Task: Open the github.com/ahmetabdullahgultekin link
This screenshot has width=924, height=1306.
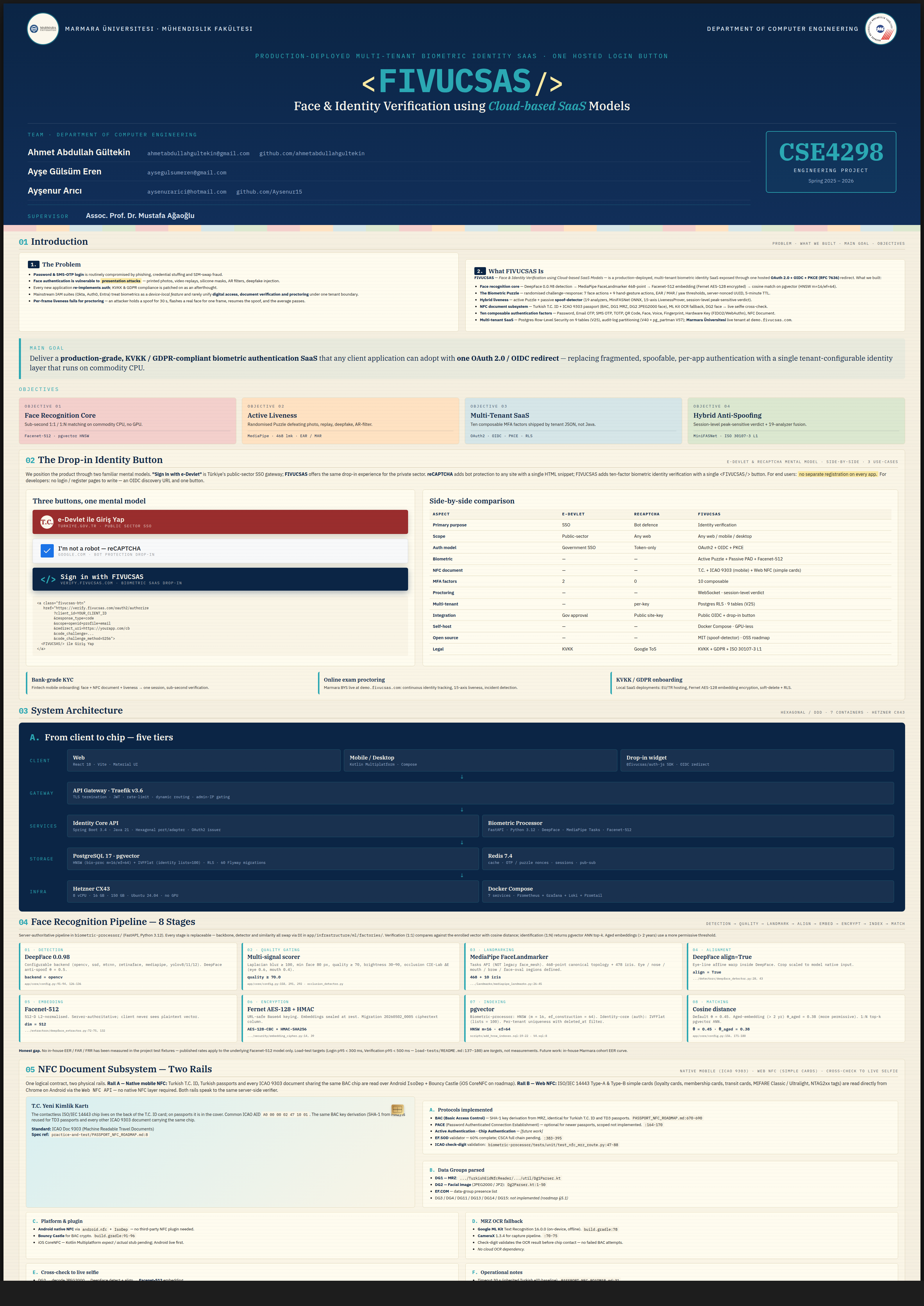Action: (x=312, y=154)
